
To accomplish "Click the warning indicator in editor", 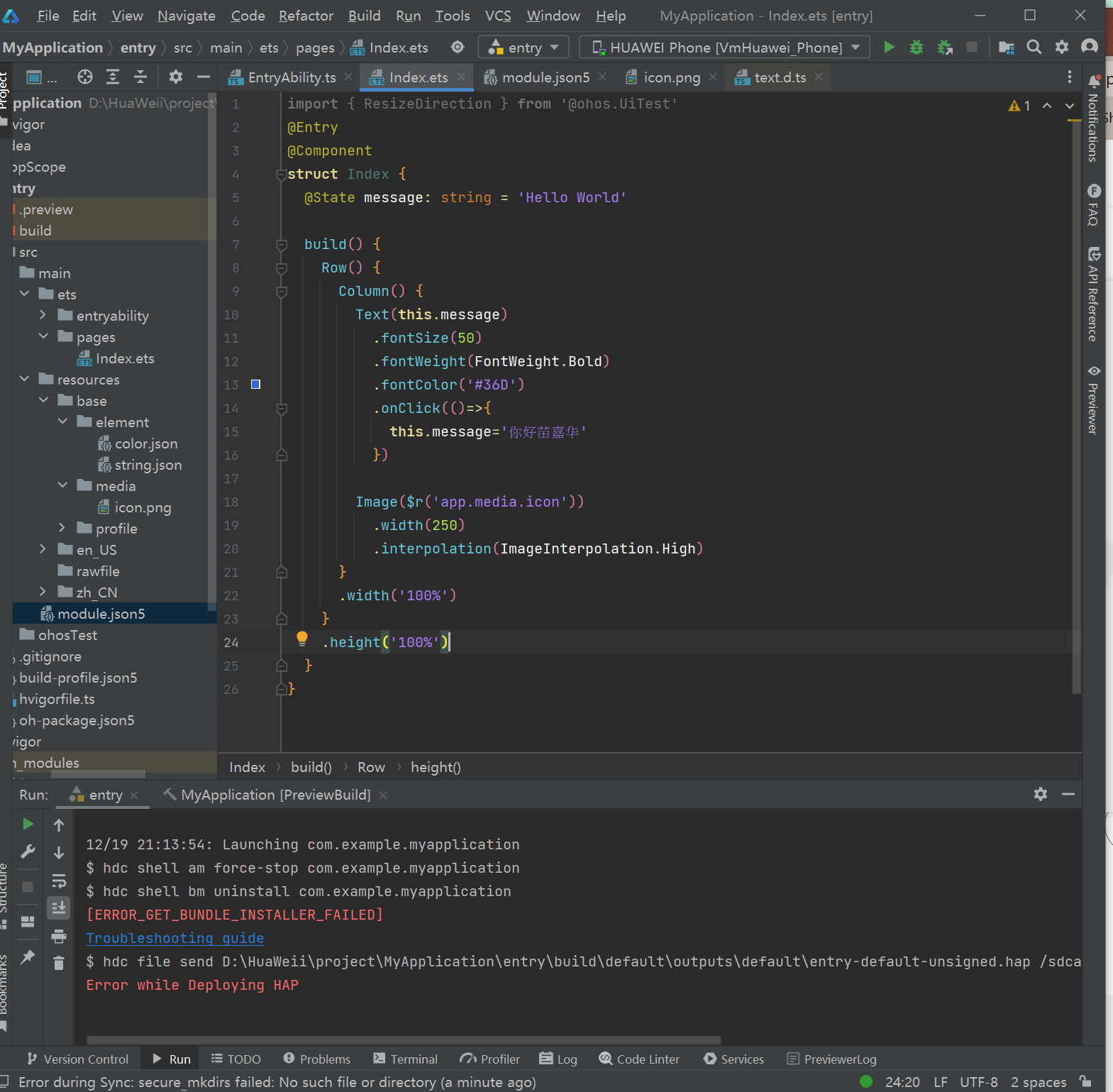I will tap(1019, 106).
